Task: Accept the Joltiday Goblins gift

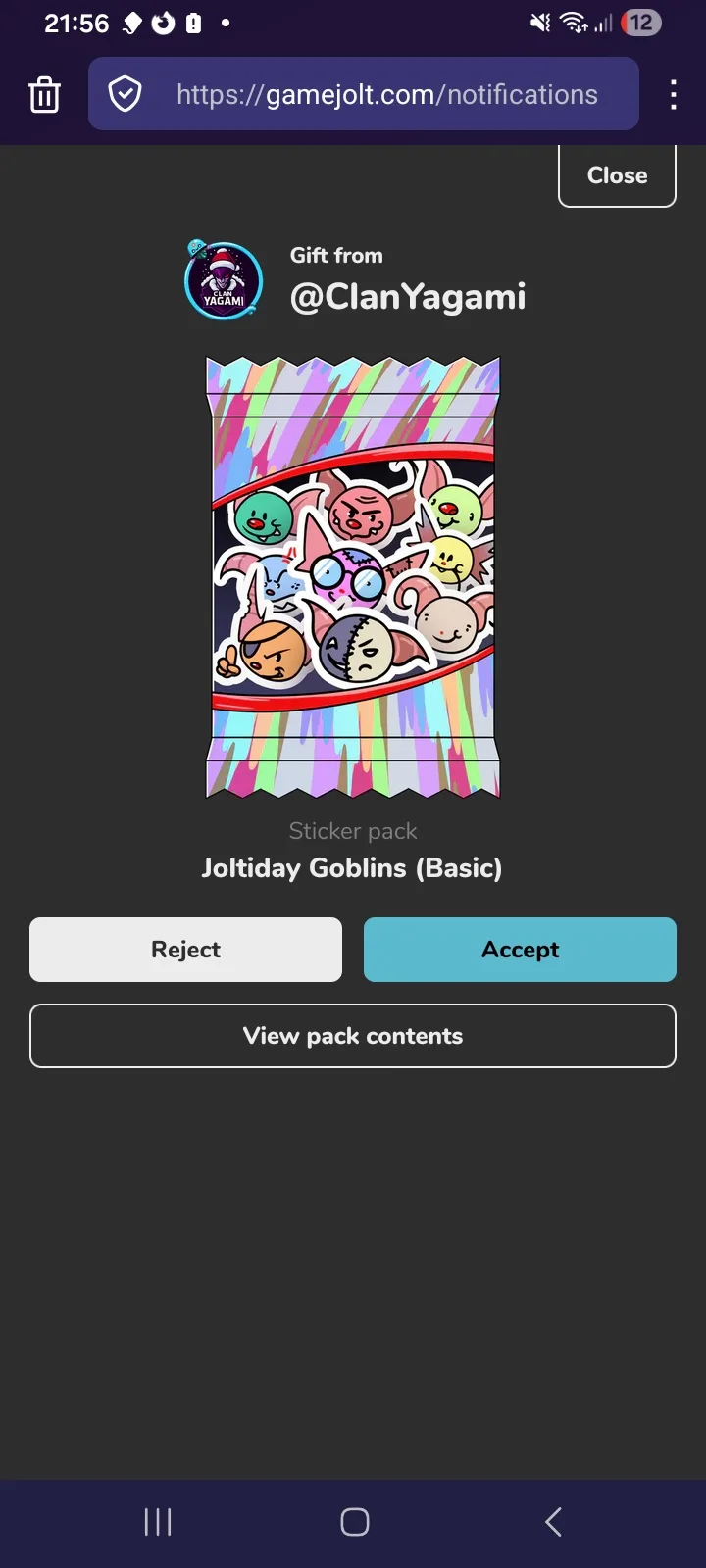Action: pyautogui.click(x=520, y=950)
